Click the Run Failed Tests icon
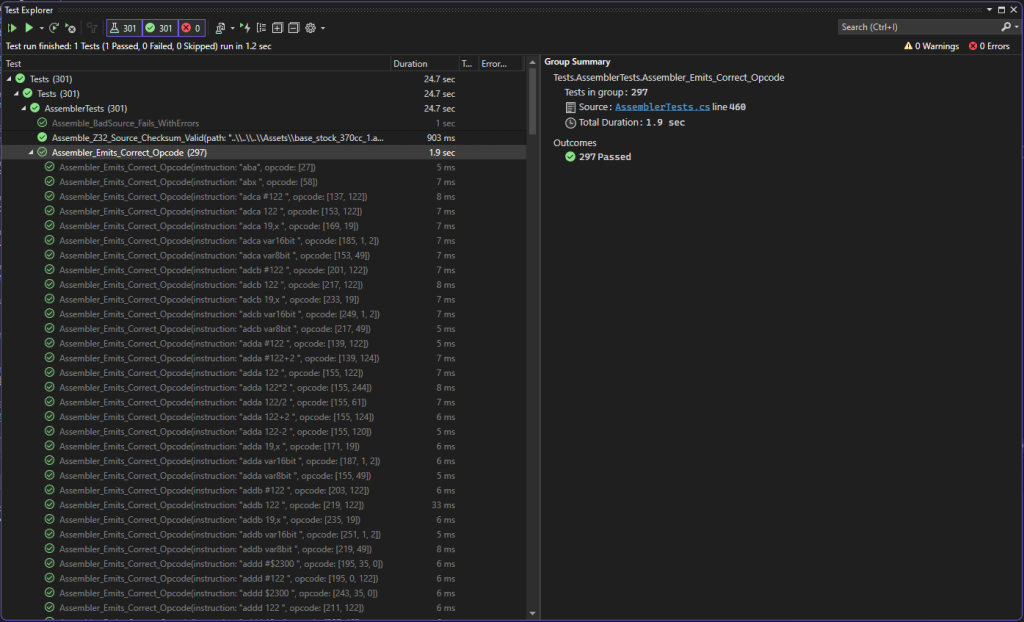Viewport: 1024px width, 622px height. (x=71, y=28)
